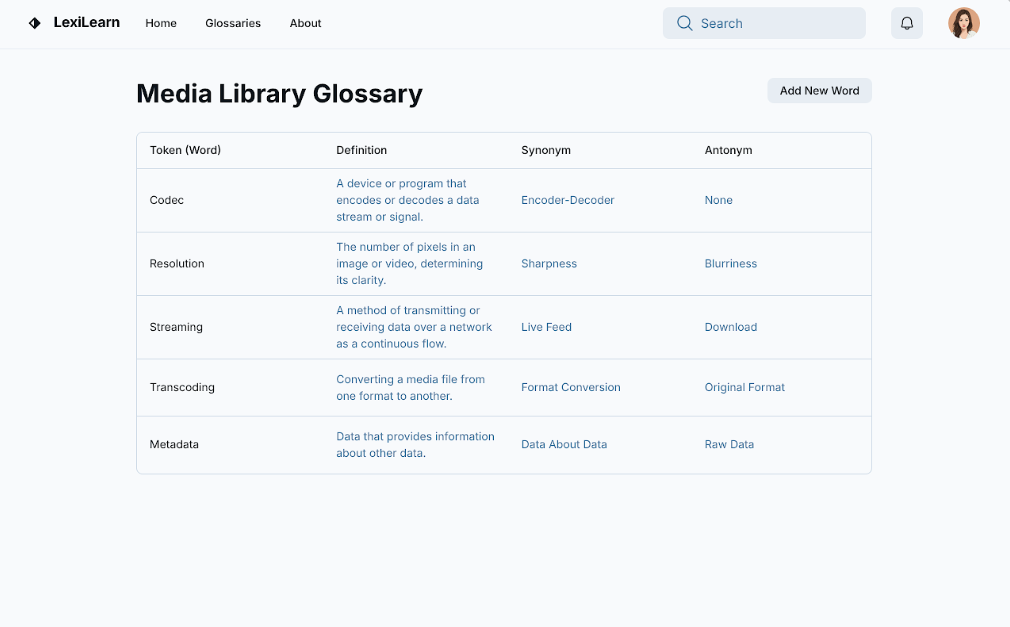The image size is (1010, 627).
Task: Click the Download antonym link
Action: [x=730, y=327]
